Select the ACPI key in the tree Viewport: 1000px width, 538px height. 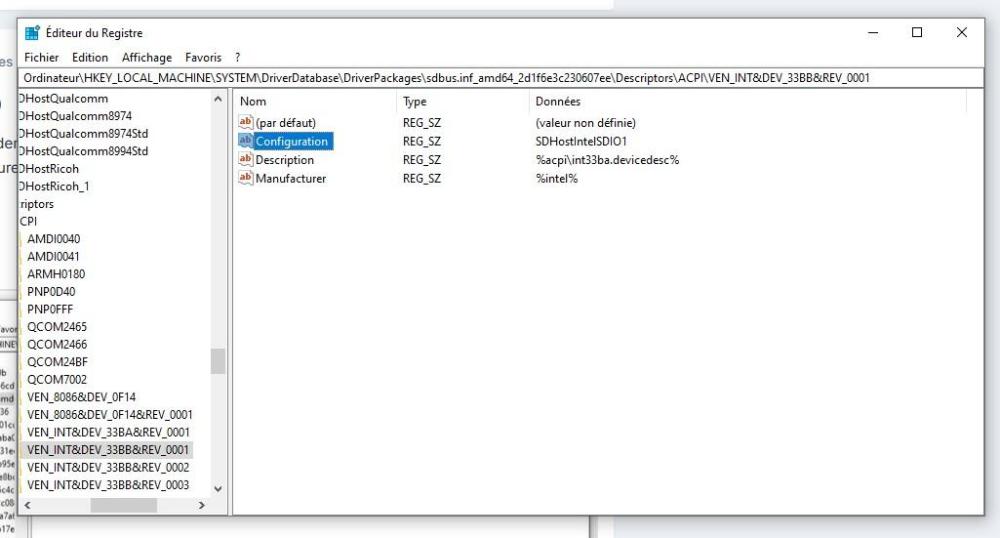point(28,221)
